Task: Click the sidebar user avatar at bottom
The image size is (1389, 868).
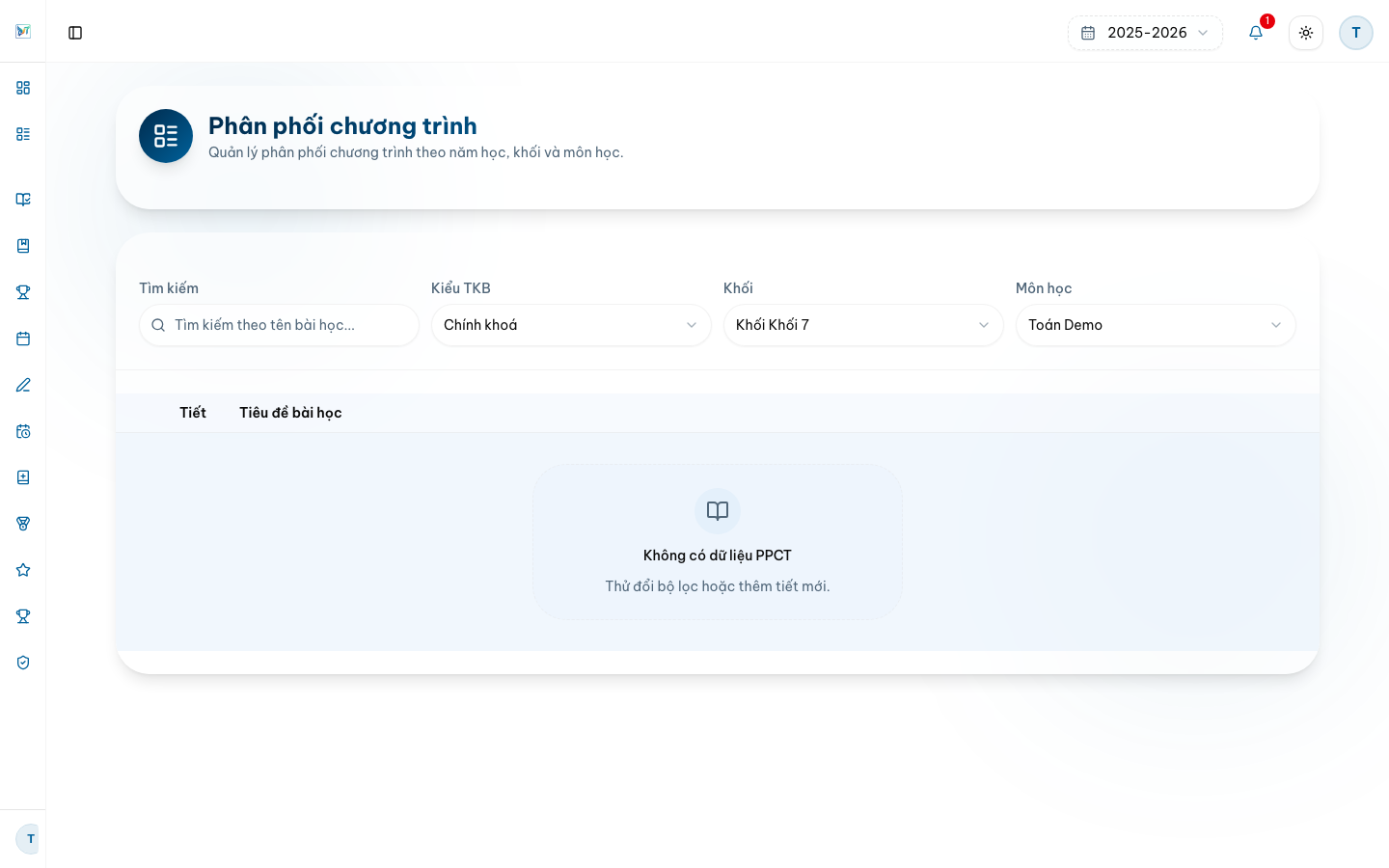Action: [x=29, y=839]
